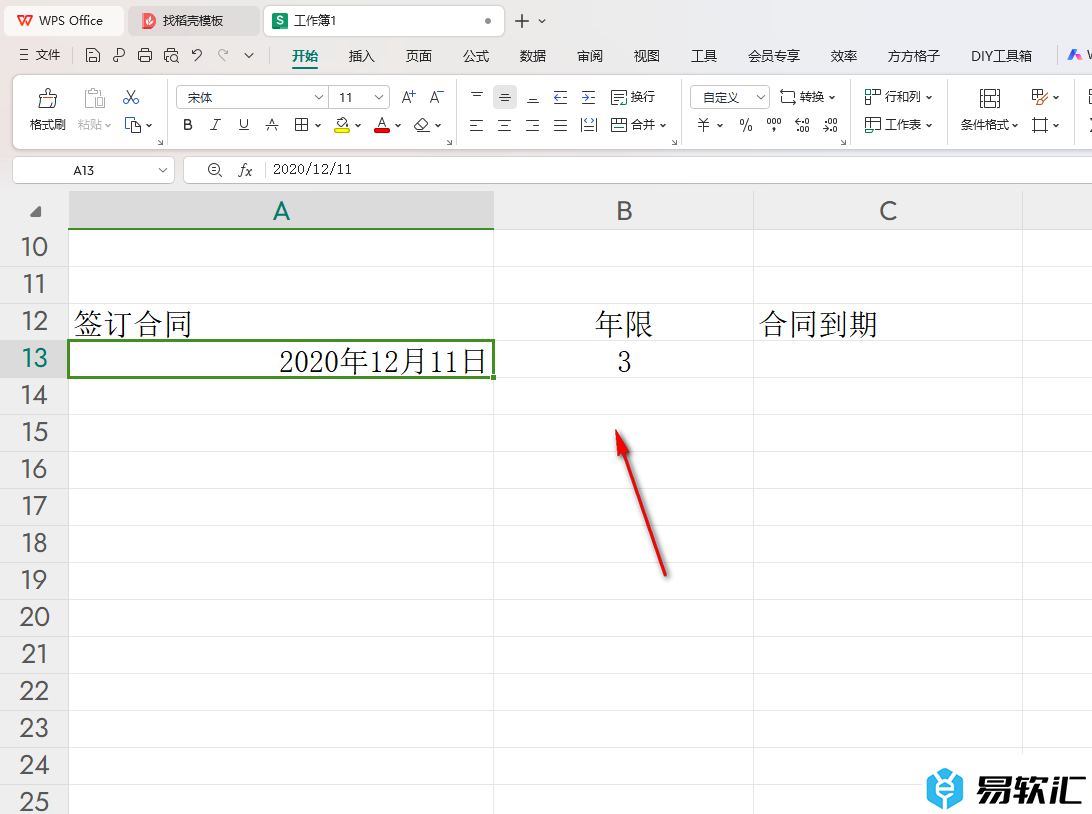Viewport: 1092px width, 814px height.
Task: Switch to the 审阅 tab
Action: pyautogui.click(x=590, y=56)
